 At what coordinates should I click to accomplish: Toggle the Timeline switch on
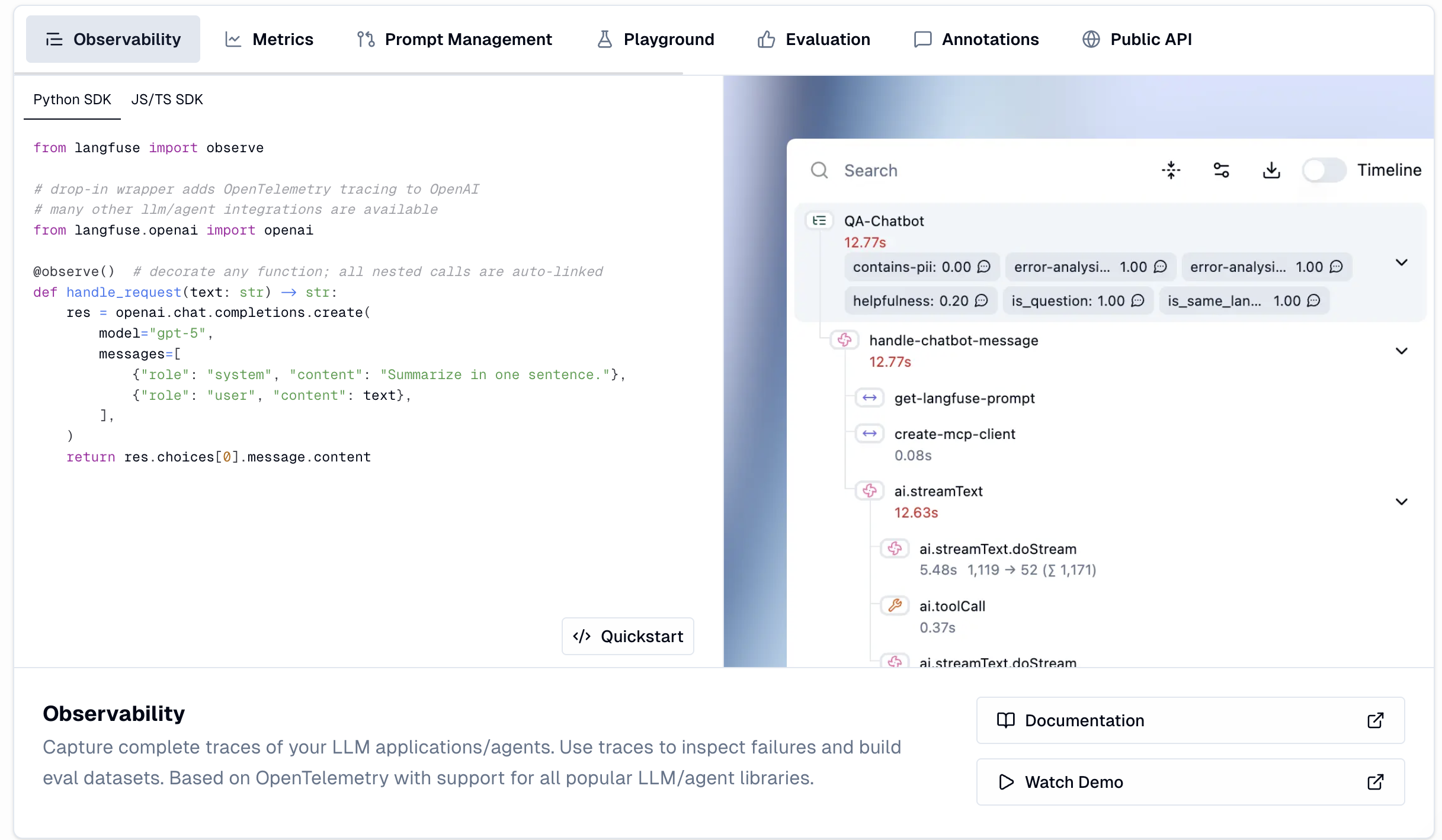pyautogui.click(x=1324, y=170)
